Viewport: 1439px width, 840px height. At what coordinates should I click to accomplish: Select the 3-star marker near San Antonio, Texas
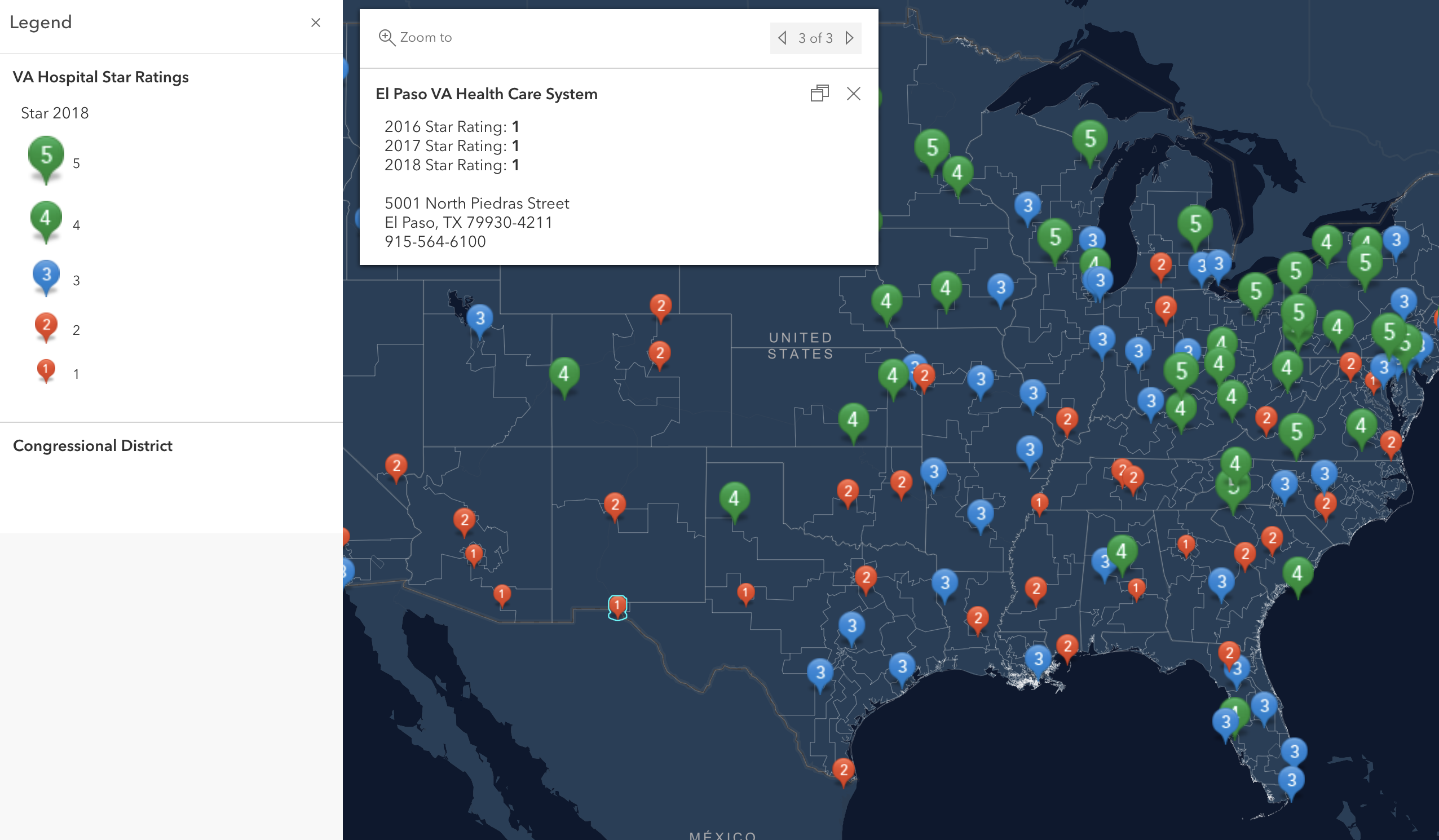tap(820, 675)
